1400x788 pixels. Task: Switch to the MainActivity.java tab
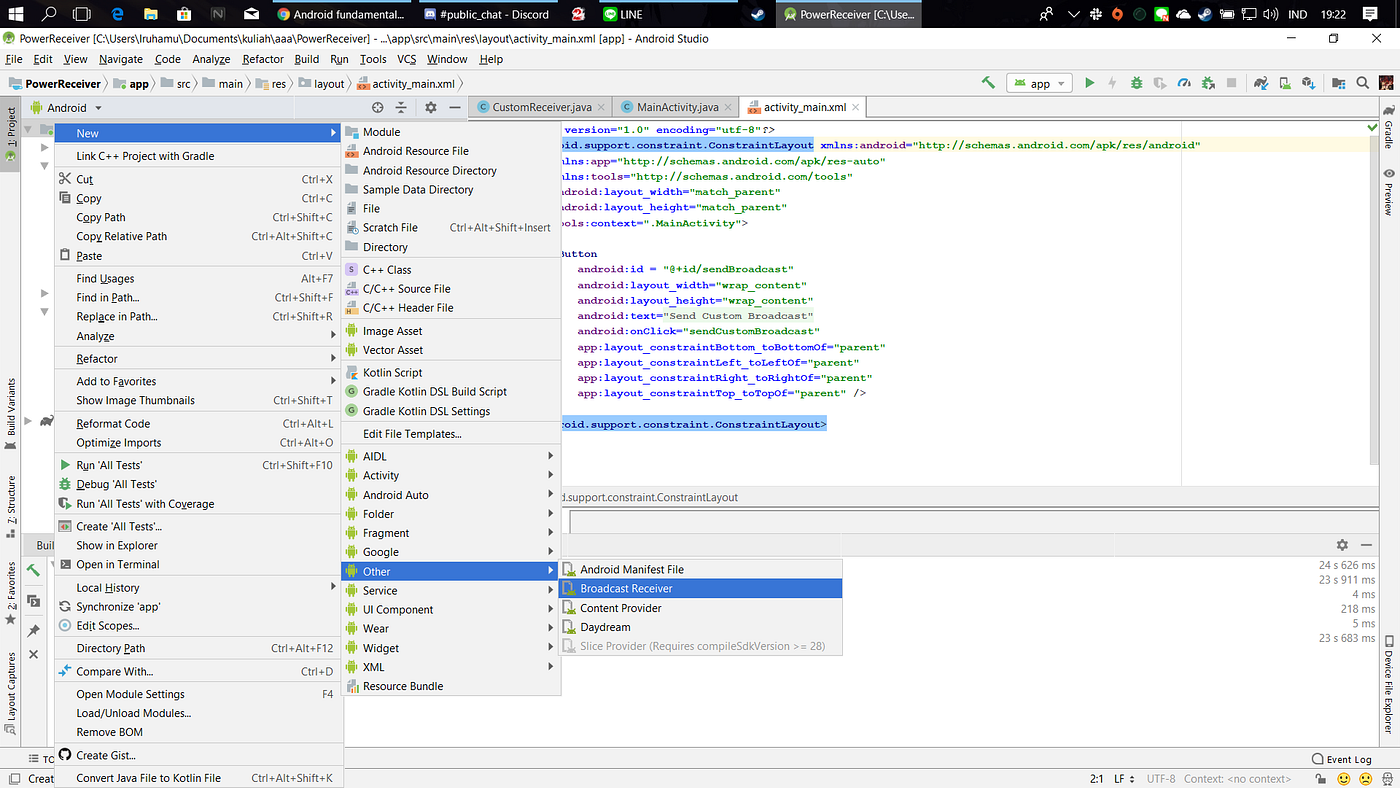(676, 107)
